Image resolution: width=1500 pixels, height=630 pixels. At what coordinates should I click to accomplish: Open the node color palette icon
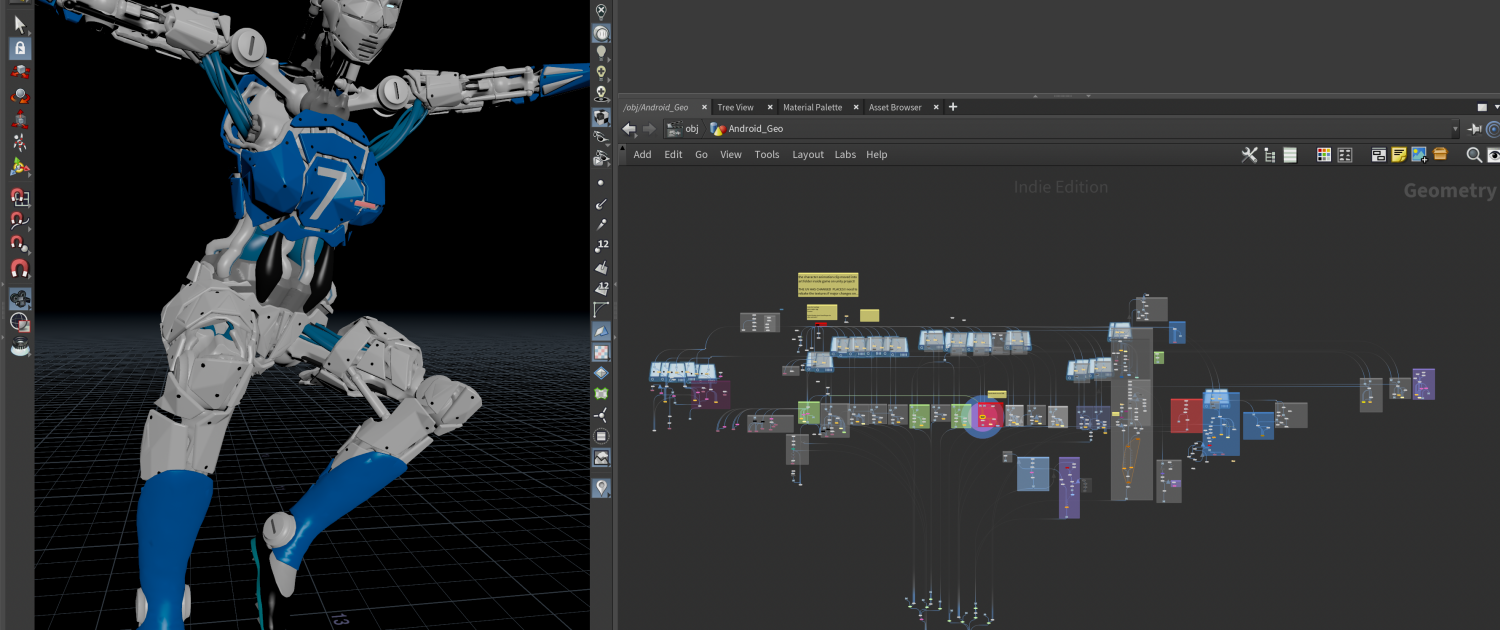1324,155
